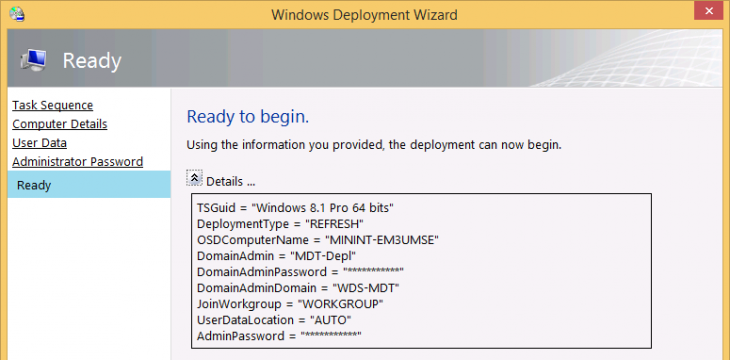The width and height of the screenshot is (730, 360).
Task: Click the computer monitor icon beside Ready
Action: [x=34, y=61]
